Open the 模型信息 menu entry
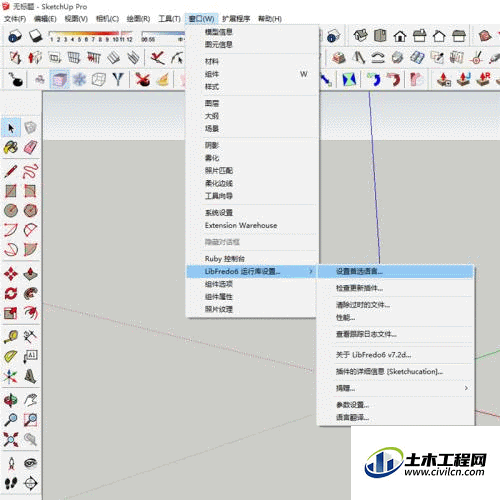Image resolution: width=500 pixels, height=500 pixels. coord(251,32)
